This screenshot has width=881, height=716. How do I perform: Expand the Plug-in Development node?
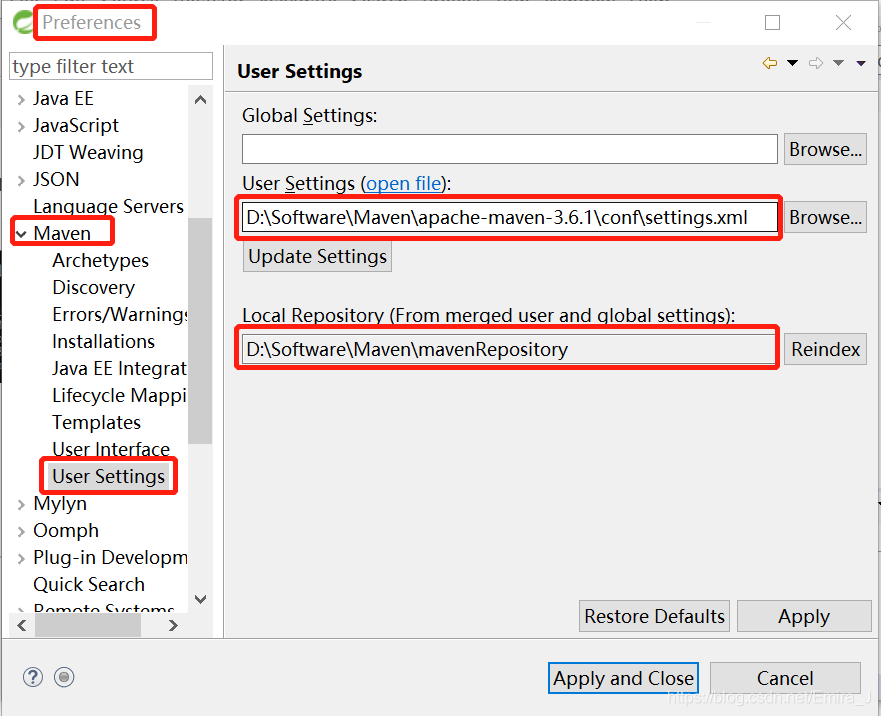click(x=21, y=559)
